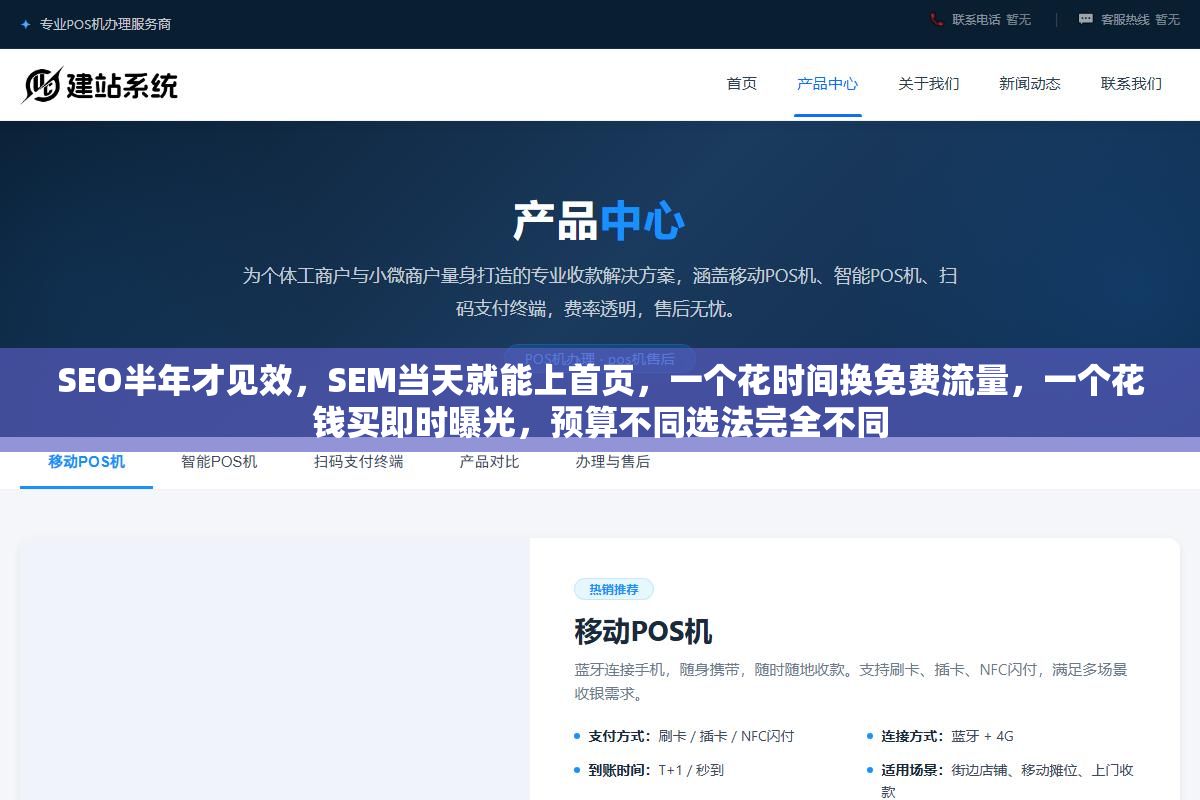Screen dimensions: 1200x800
Task: Open the 办理与售后 tab
Action: pos(612,462)
